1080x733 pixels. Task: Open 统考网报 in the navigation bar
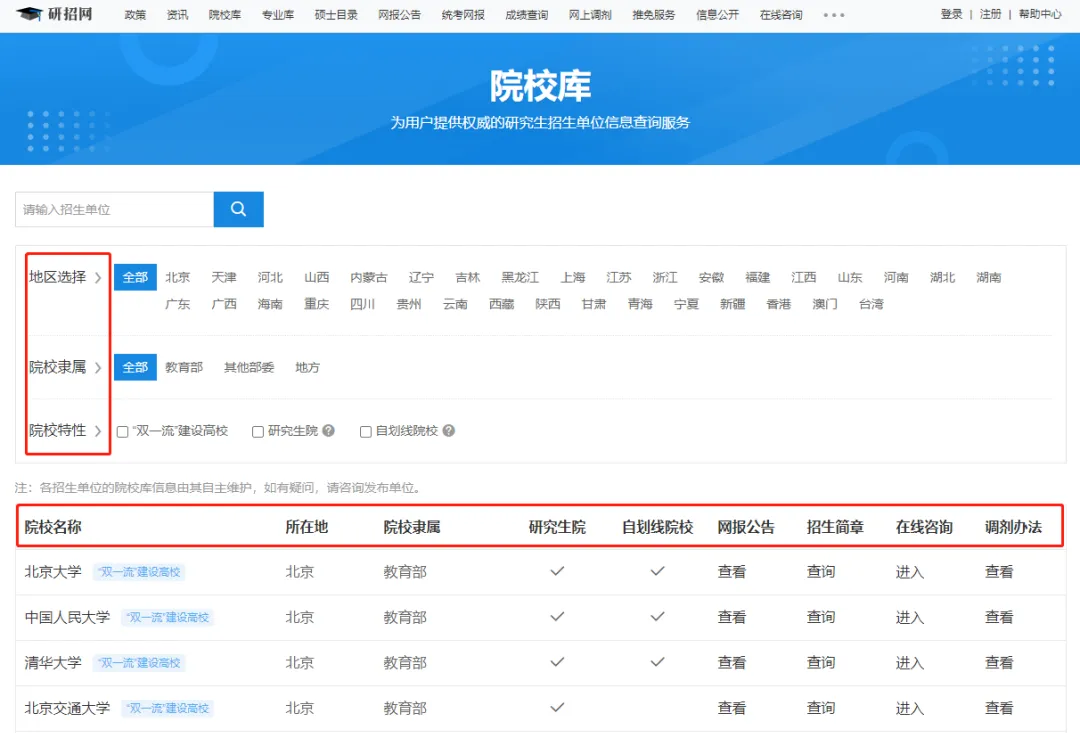[x=463, y=14]
